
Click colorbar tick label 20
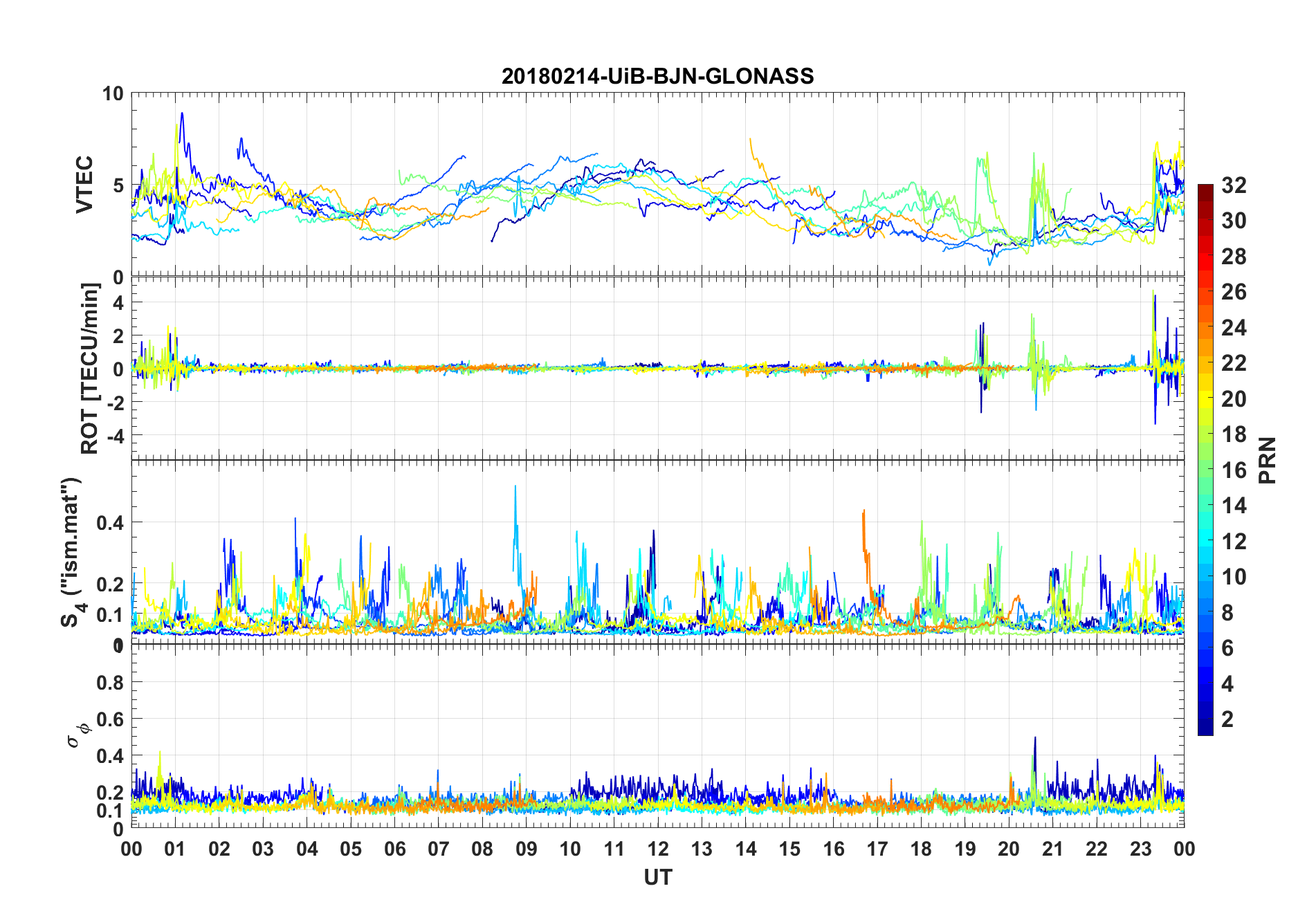click(1234, 399)
